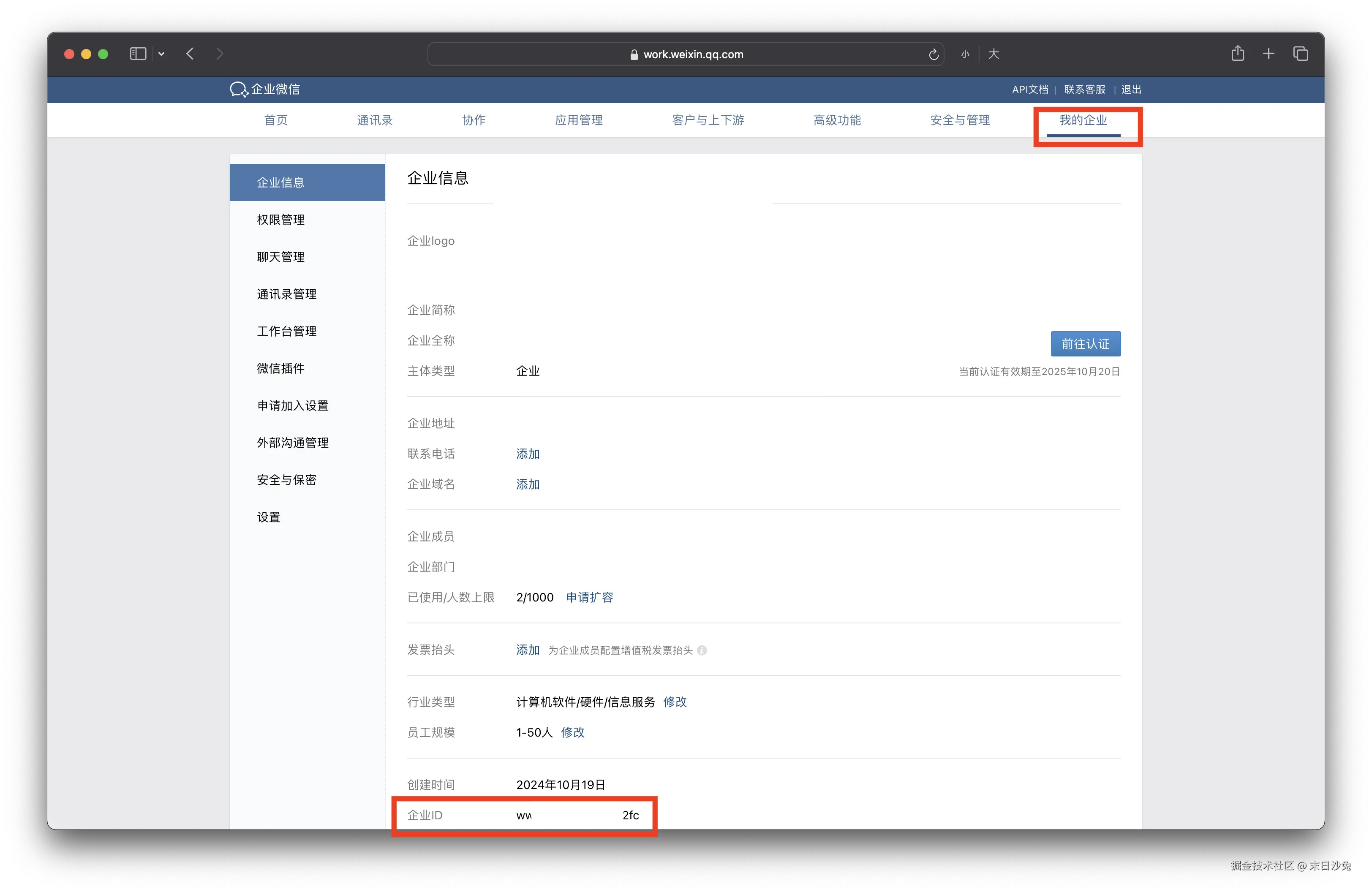Screen dimensions: 1372x892
Task: Add an 企业域名 via 添加 link
Action: (528, 484)
